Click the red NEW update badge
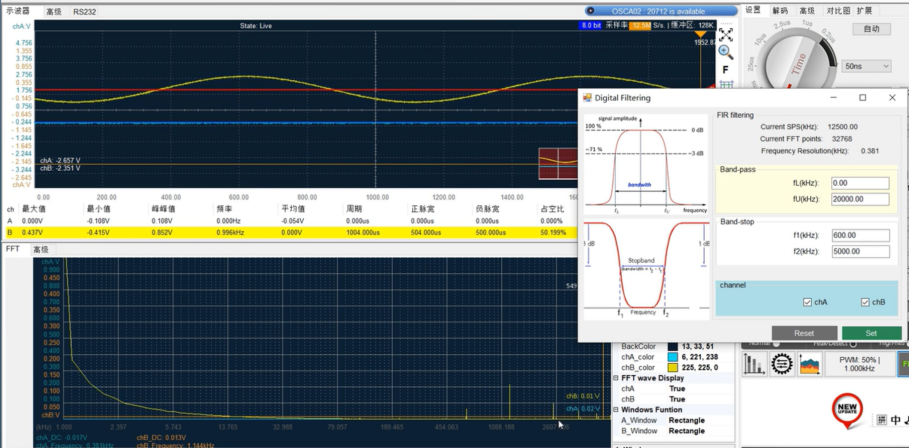909x448 pixels. 848,410
